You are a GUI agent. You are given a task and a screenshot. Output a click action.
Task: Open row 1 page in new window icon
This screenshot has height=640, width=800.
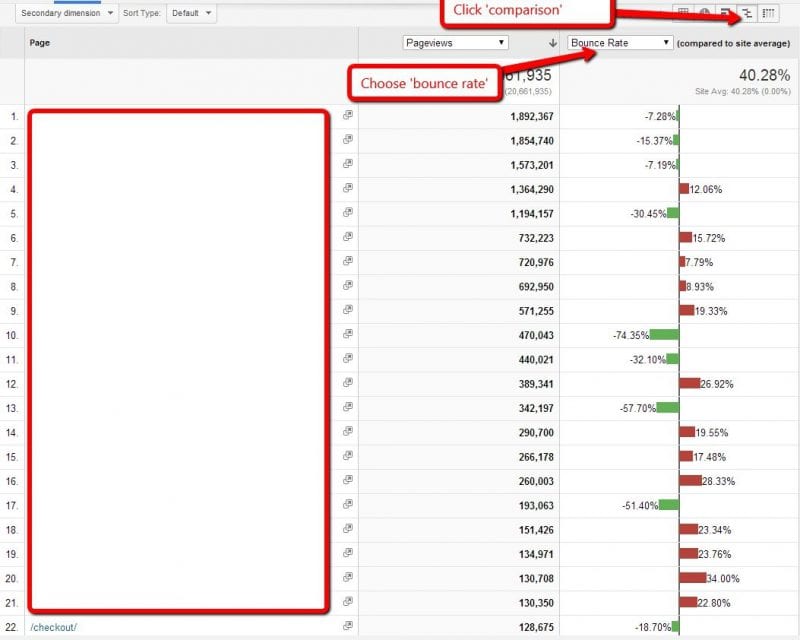pos(347,116)
